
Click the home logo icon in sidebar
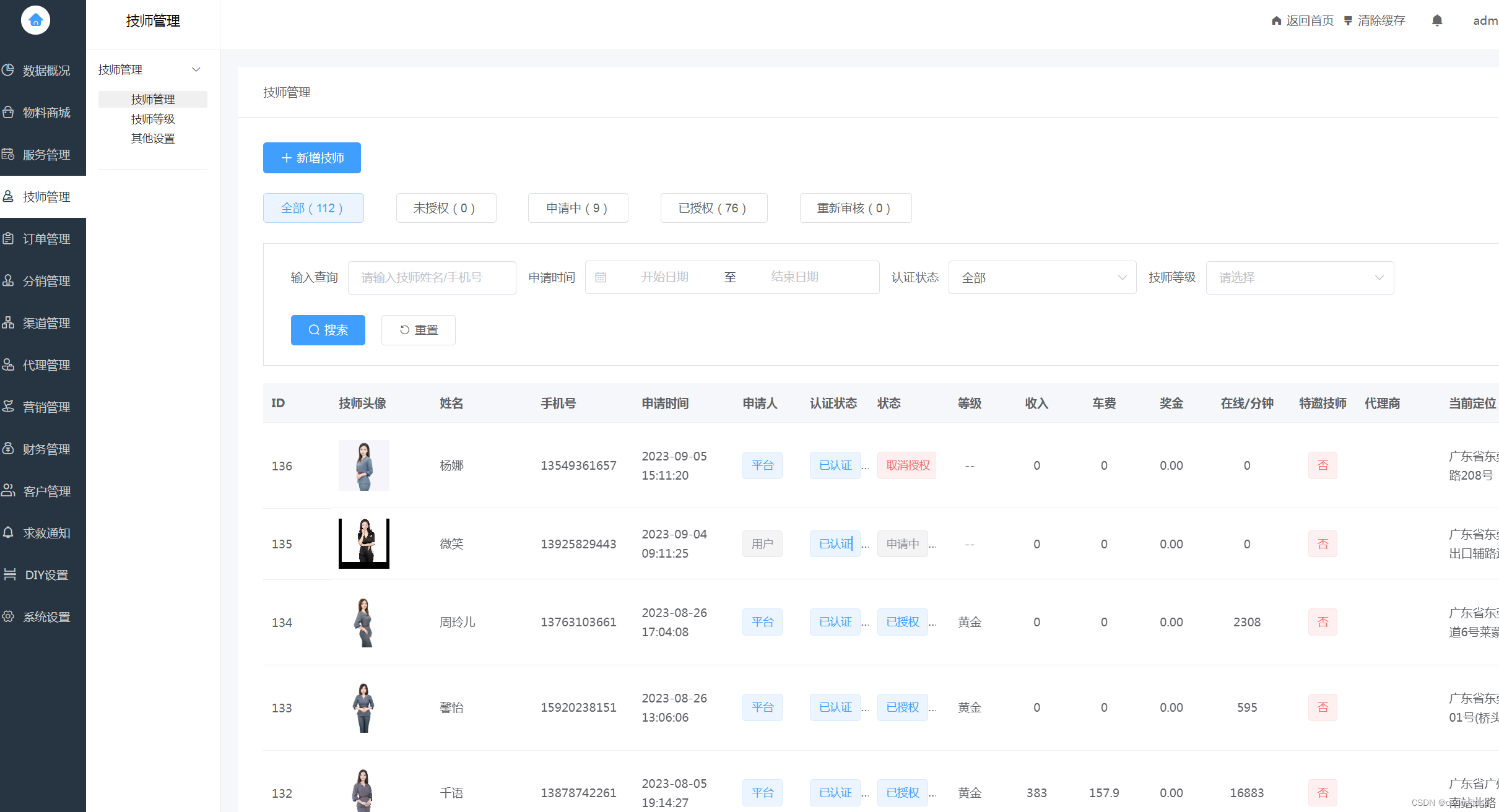click(35, 20)
